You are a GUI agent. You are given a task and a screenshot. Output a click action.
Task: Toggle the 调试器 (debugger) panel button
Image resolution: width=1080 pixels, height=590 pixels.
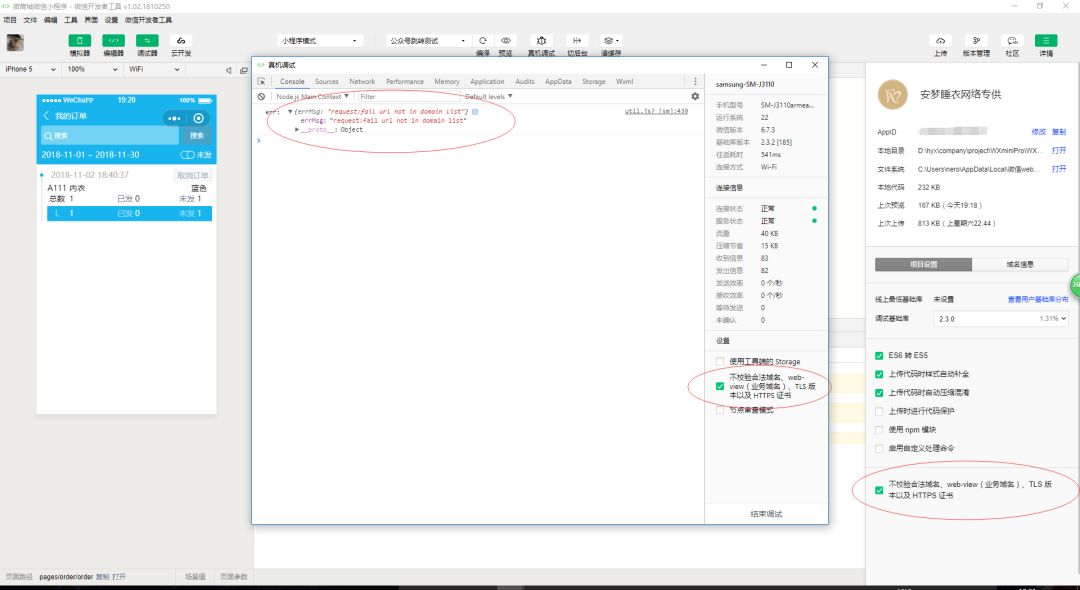(x=147, y=41)
